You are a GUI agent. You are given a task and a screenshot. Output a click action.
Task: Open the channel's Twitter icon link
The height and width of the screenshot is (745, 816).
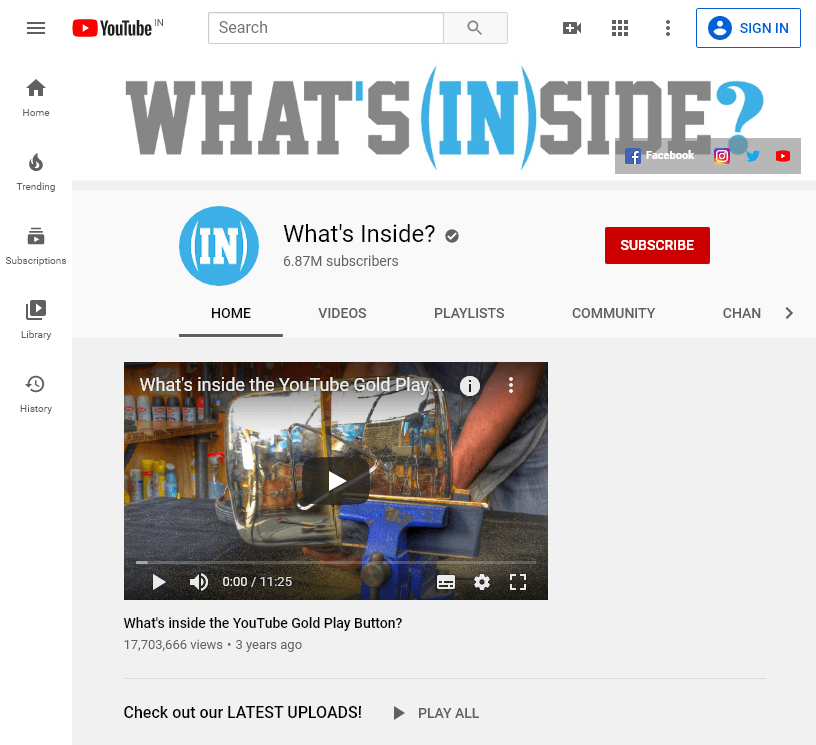coord(753,156)
